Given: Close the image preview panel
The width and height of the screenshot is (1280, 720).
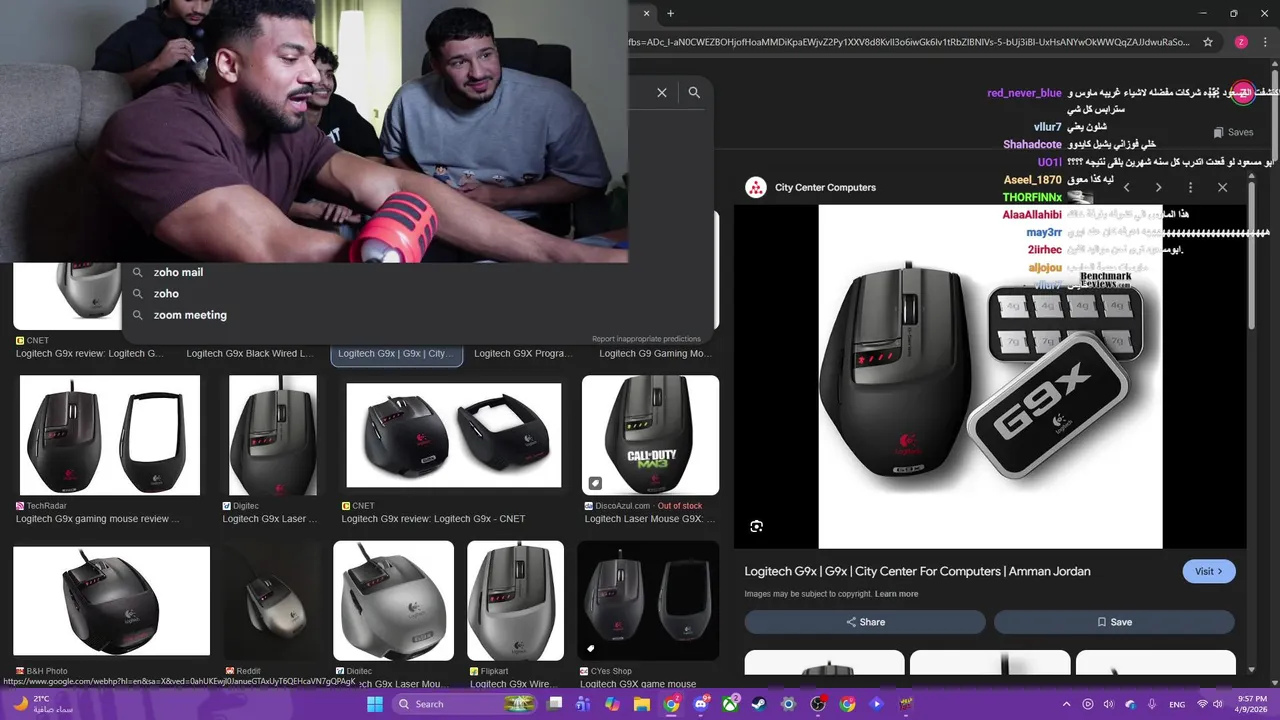Looking at the screenshot, I should click(x=1222, y=187).
